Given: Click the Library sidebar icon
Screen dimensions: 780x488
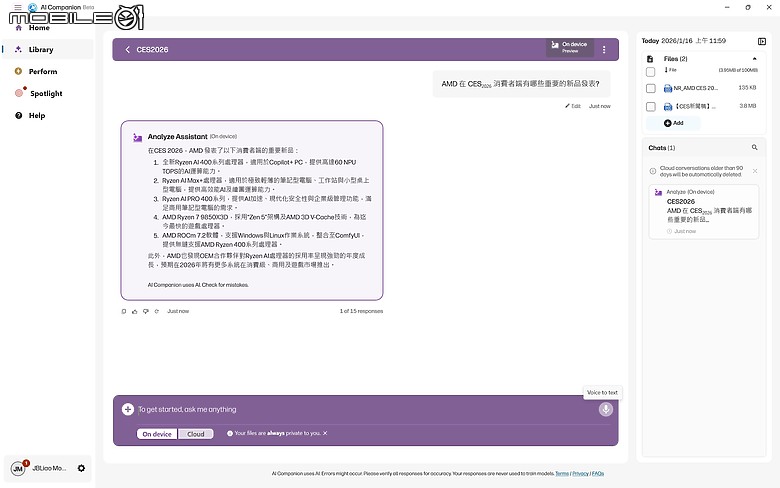Looking at the screenshot, I should [18, 49].
